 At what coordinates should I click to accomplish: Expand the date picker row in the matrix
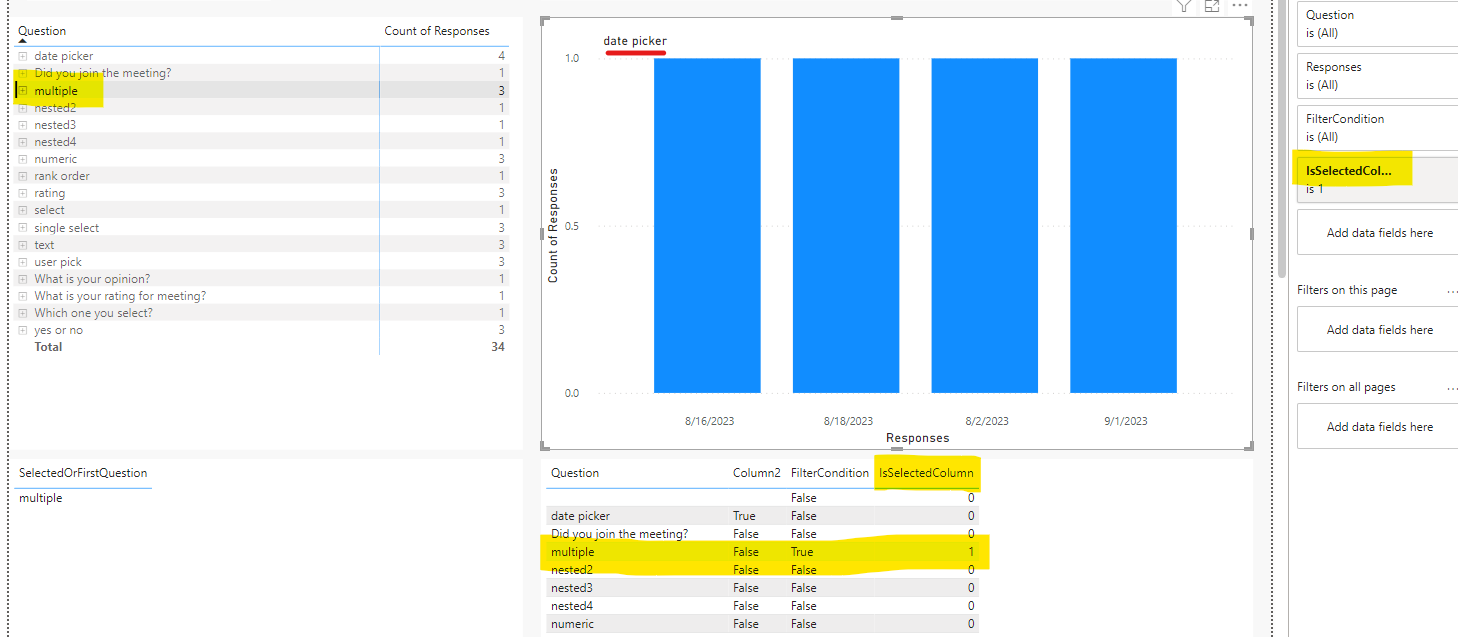23,56
